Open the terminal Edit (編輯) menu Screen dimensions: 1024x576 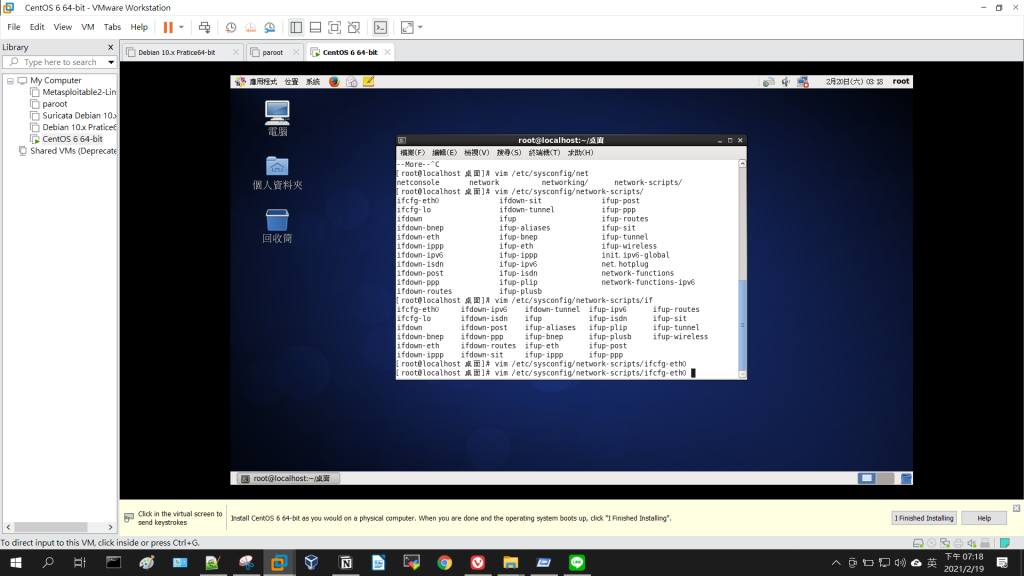444,153
